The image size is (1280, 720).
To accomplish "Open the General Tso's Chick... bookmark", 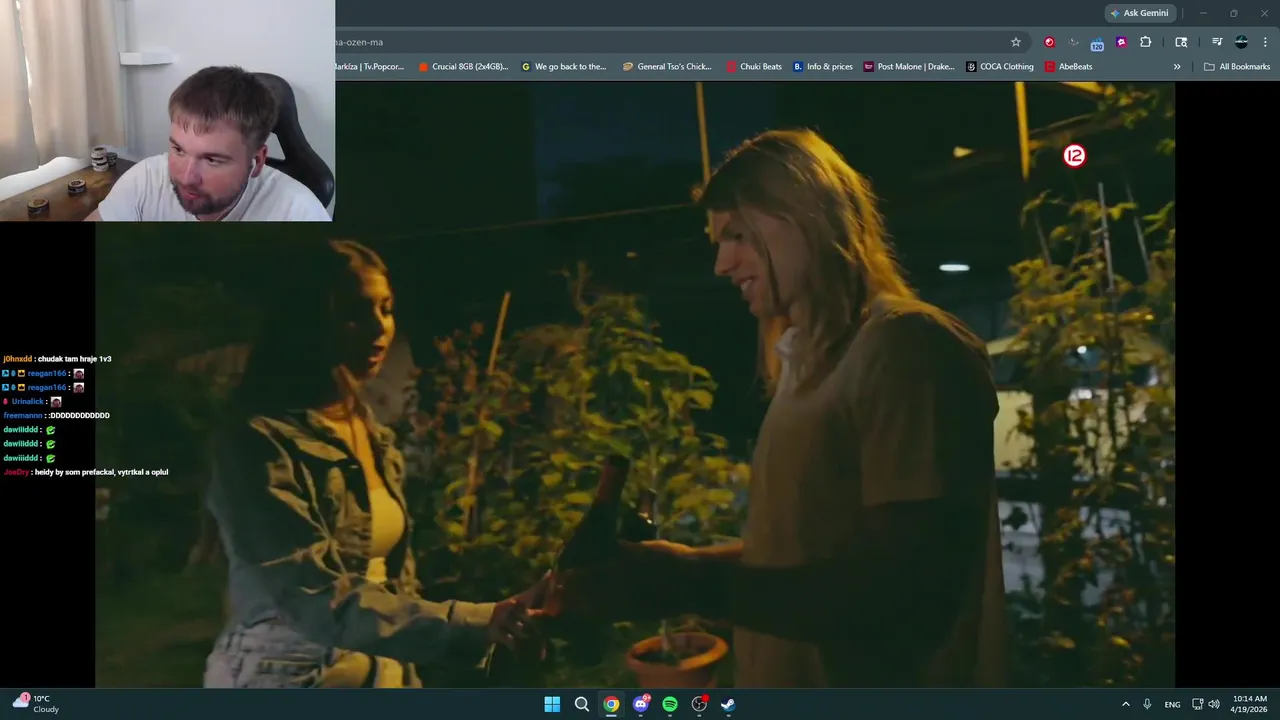I will pos(667,67).
